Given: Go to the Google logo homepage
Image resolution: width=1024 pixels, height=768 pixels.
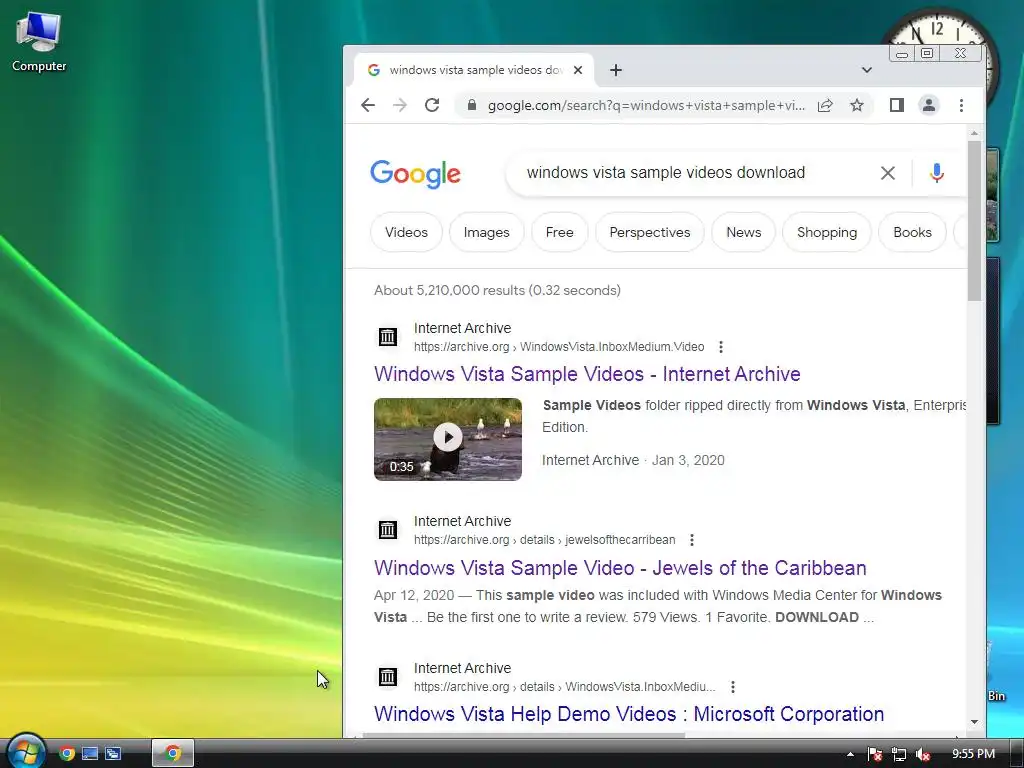Looking at the screenshot, I should click(415, 174).
